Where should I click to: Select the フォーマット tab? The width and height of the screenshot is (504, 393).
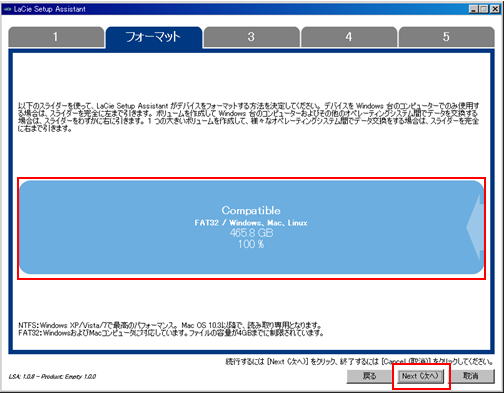(154, 37)
